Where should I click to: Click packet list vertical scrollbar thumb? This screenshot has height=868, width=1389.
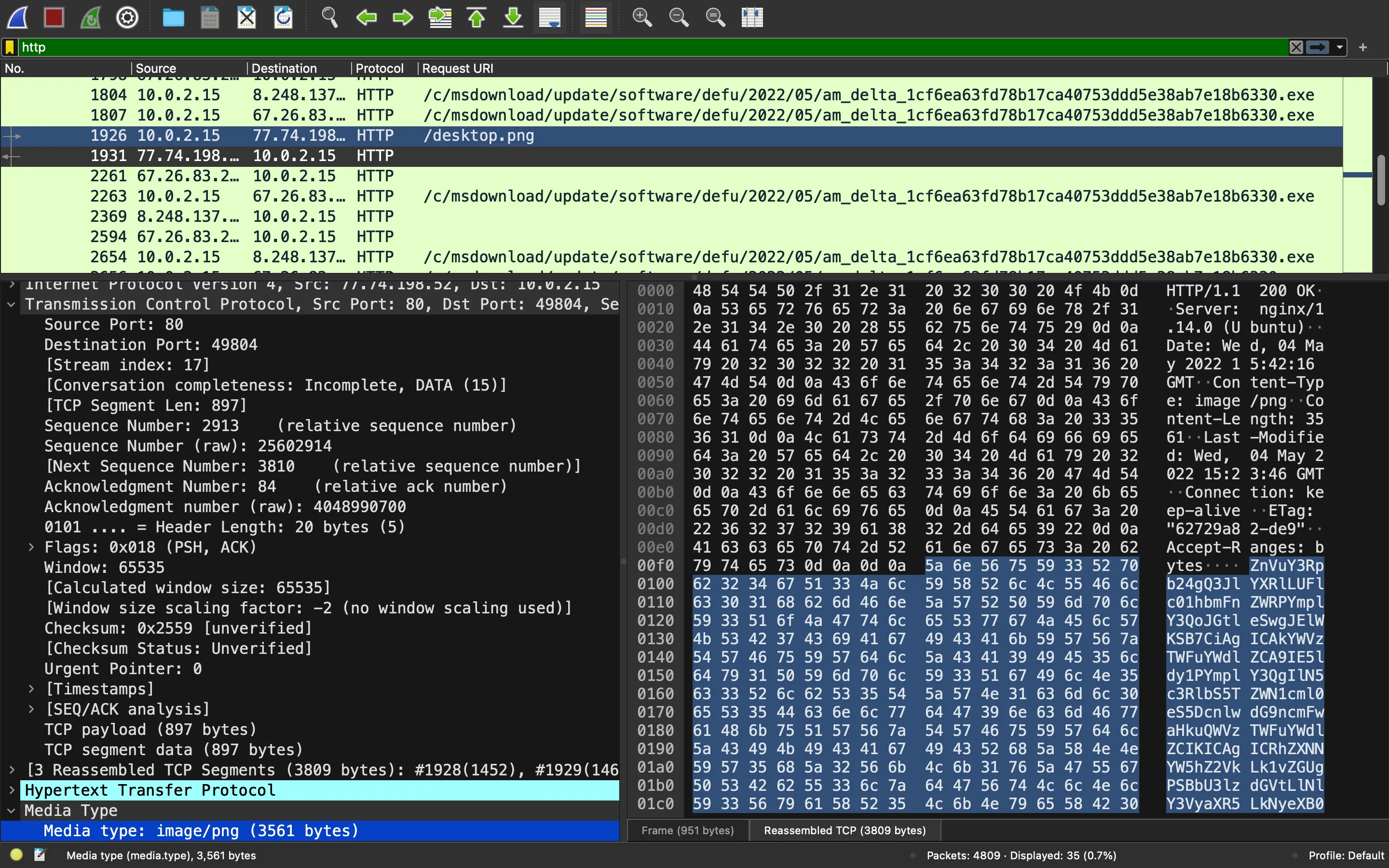point(1381,180)
